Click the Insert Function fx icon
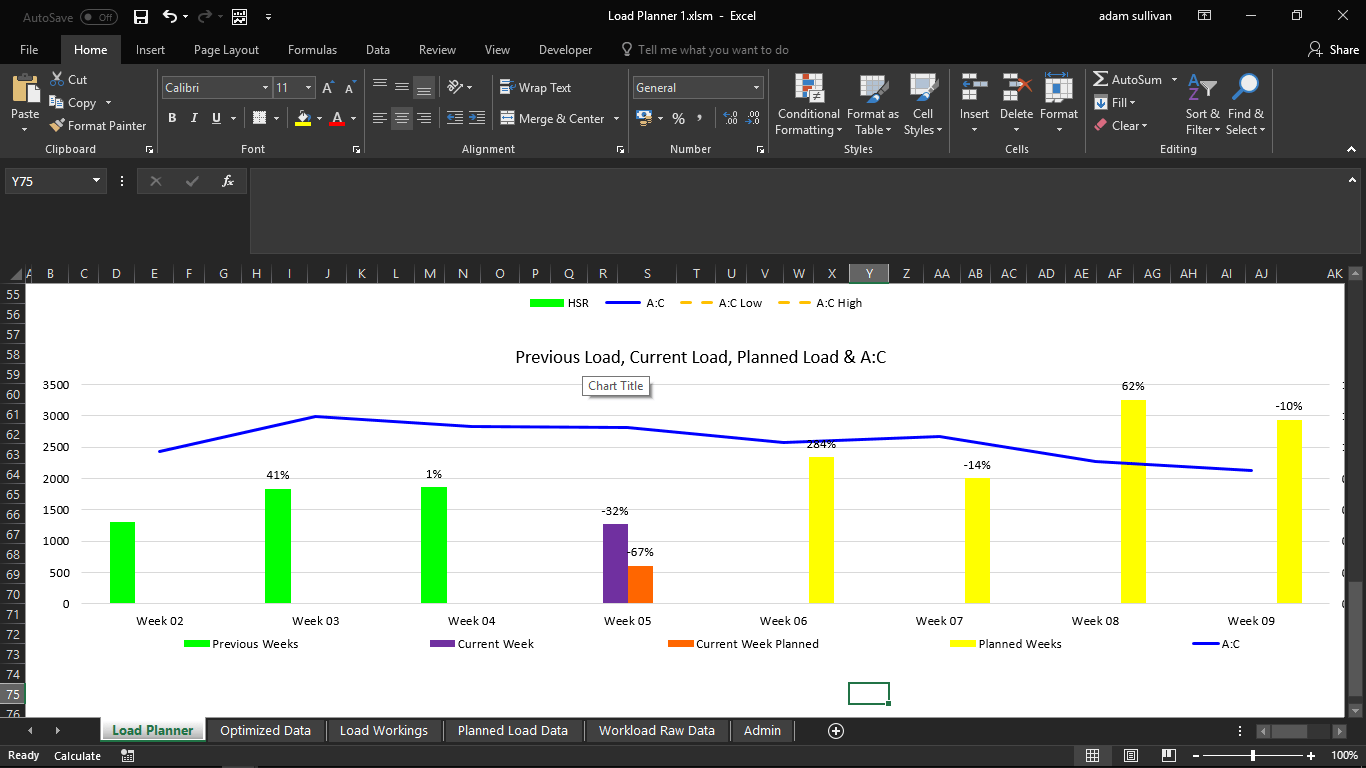 [x=228, y=181]
